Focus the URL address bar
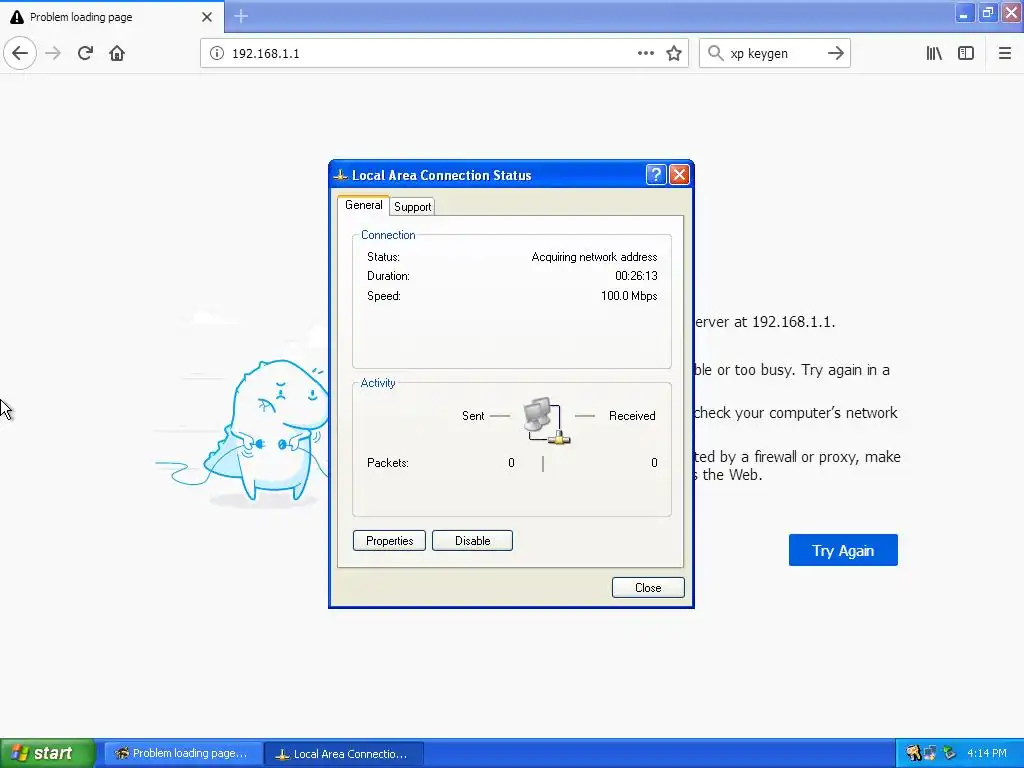The height and width of the screenshot is (768, 1024). pos(444,53)
